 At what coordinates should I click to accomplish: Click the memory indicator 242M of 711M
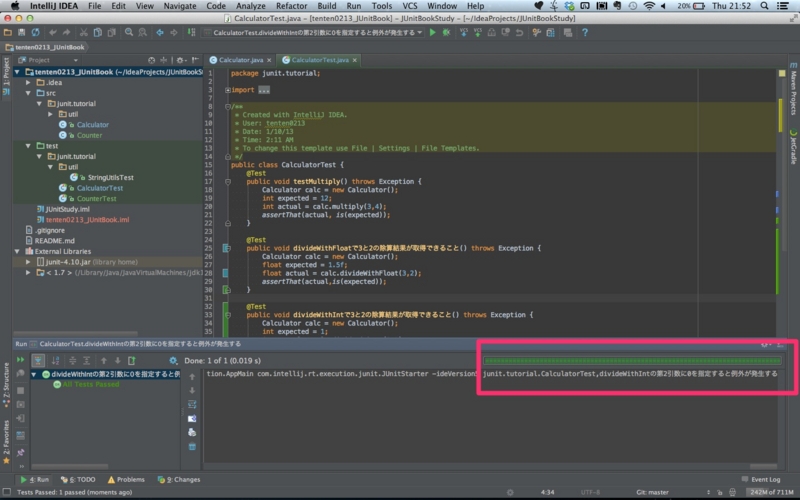pos(772,492)
